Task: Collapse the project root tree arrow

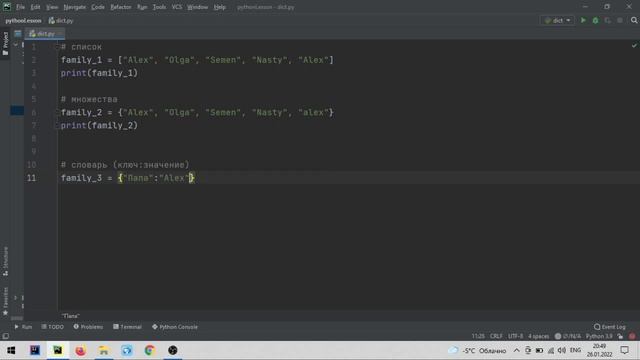Action: (16, 44)
